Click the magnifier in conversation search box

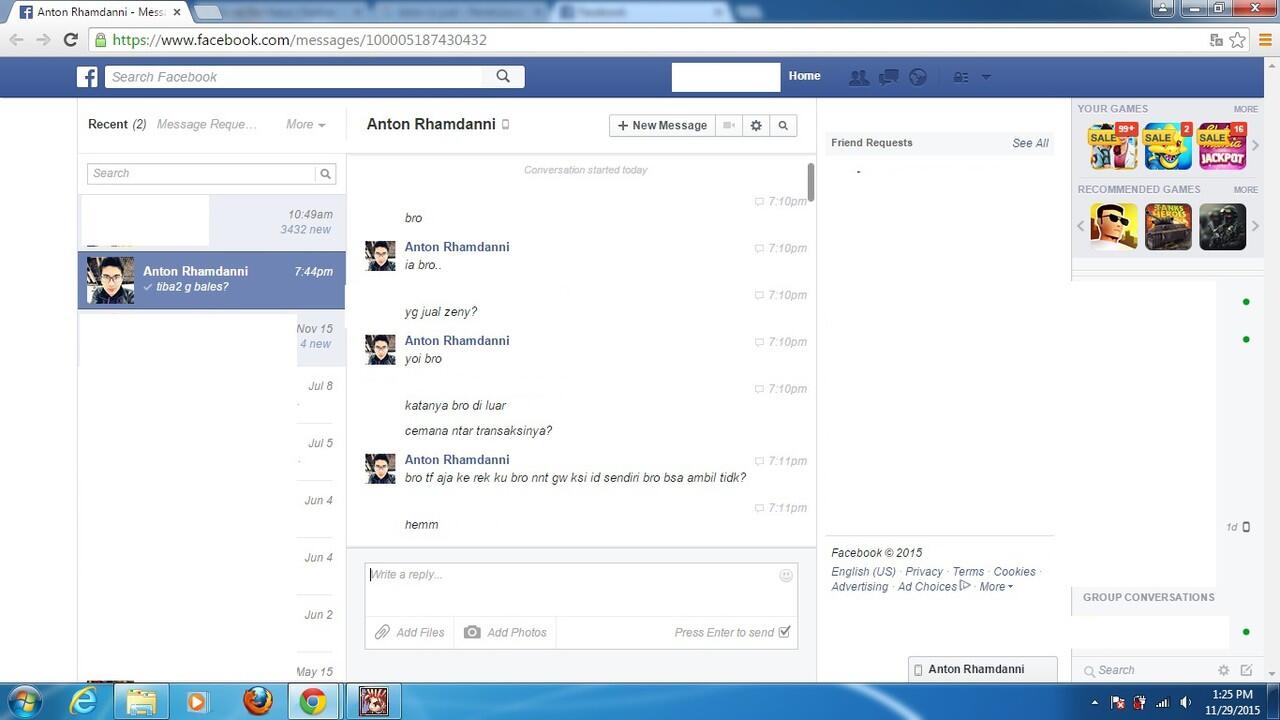(325, 174)
